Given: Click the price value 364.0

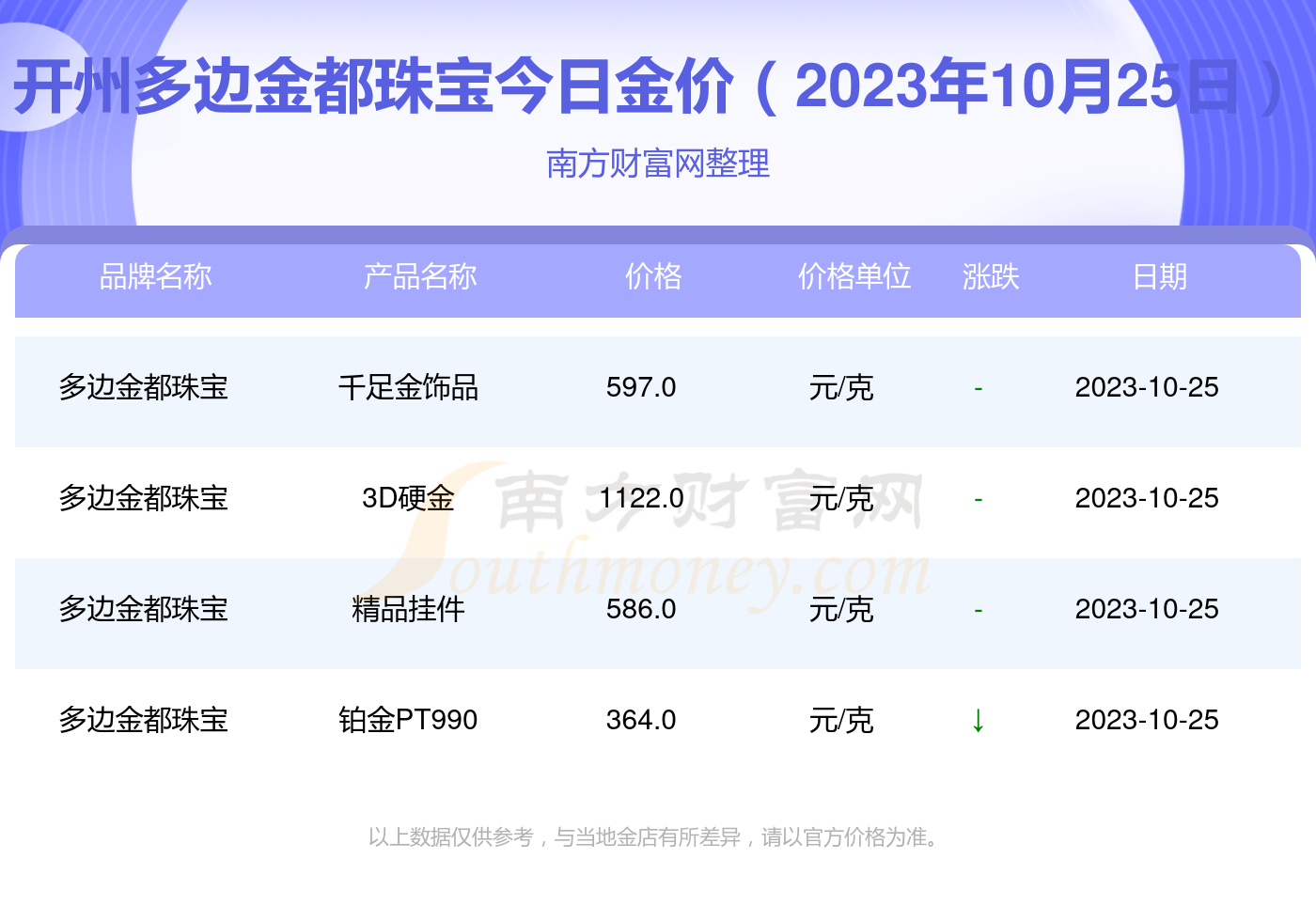Looking at the screenshot, I should click(x=641, y=720).
